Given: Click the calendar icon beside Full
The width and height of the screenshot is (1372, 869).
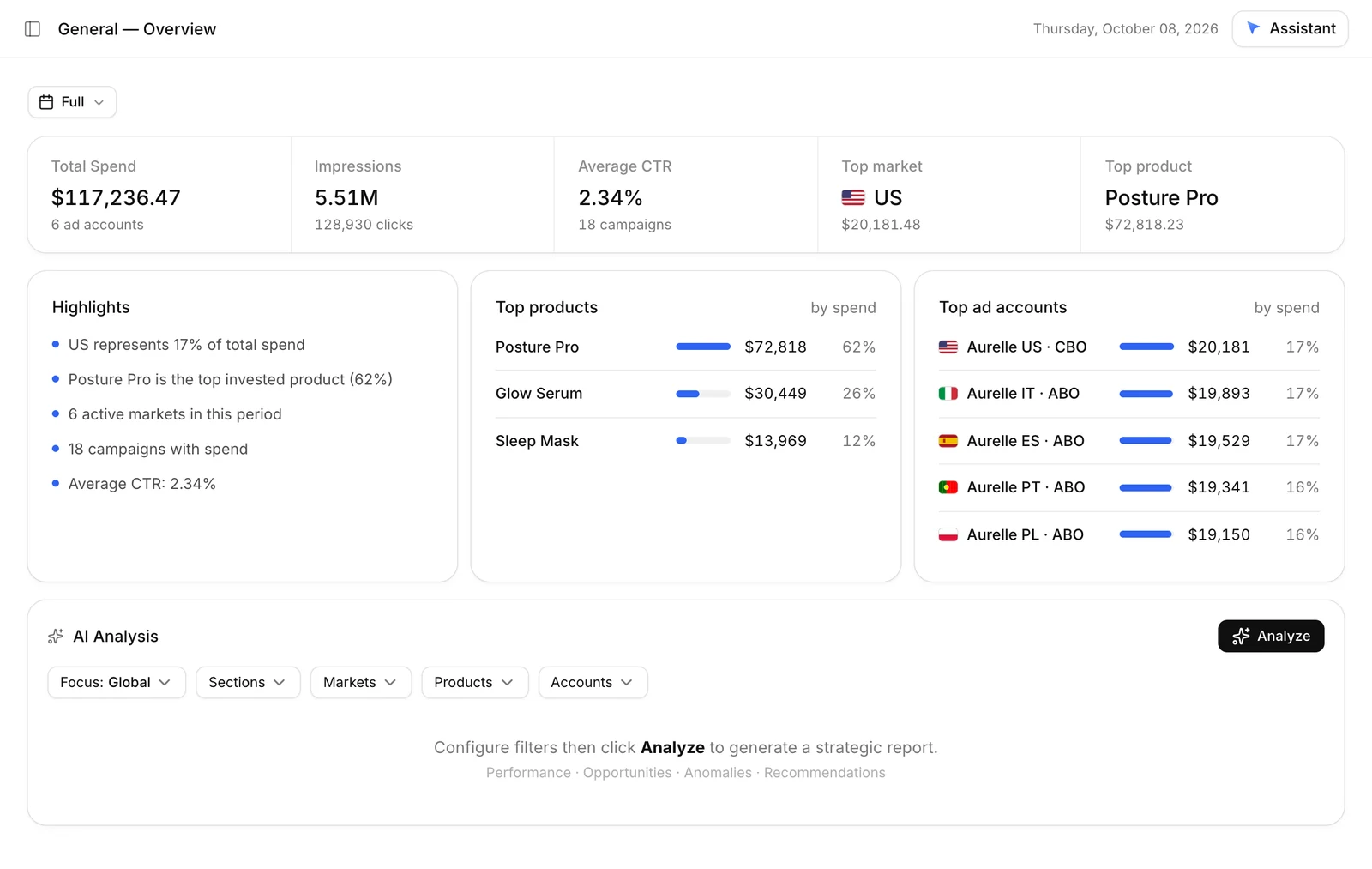Looking at the screenshot, I should point(46,102).
